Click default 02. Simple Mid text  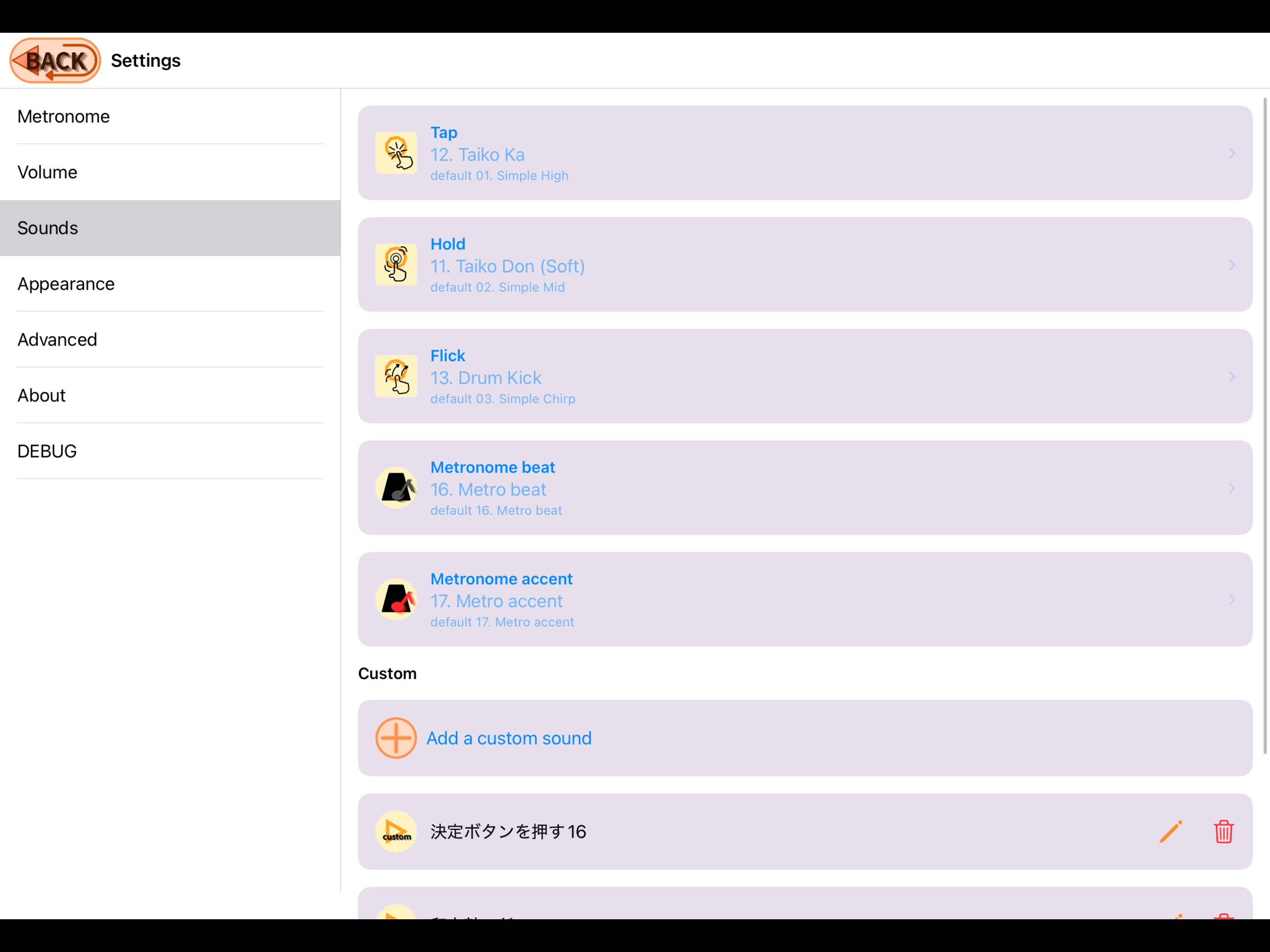pos(498,287)
